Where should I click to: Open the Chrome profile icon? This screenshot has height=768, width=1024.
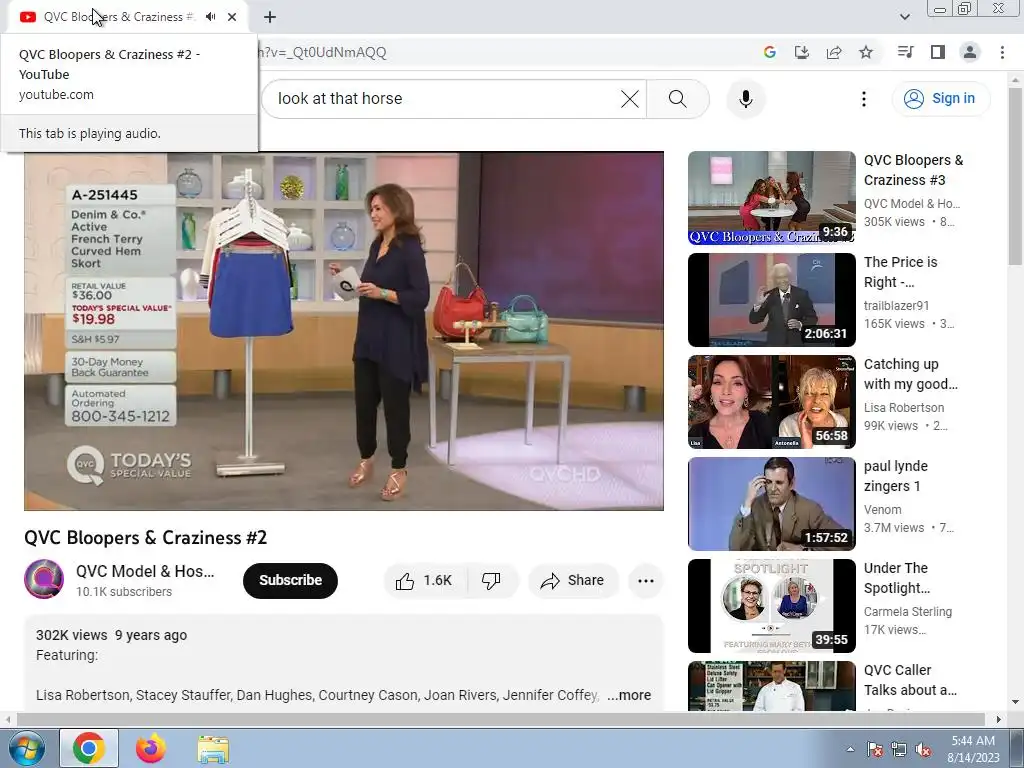[x=970, y=52]
